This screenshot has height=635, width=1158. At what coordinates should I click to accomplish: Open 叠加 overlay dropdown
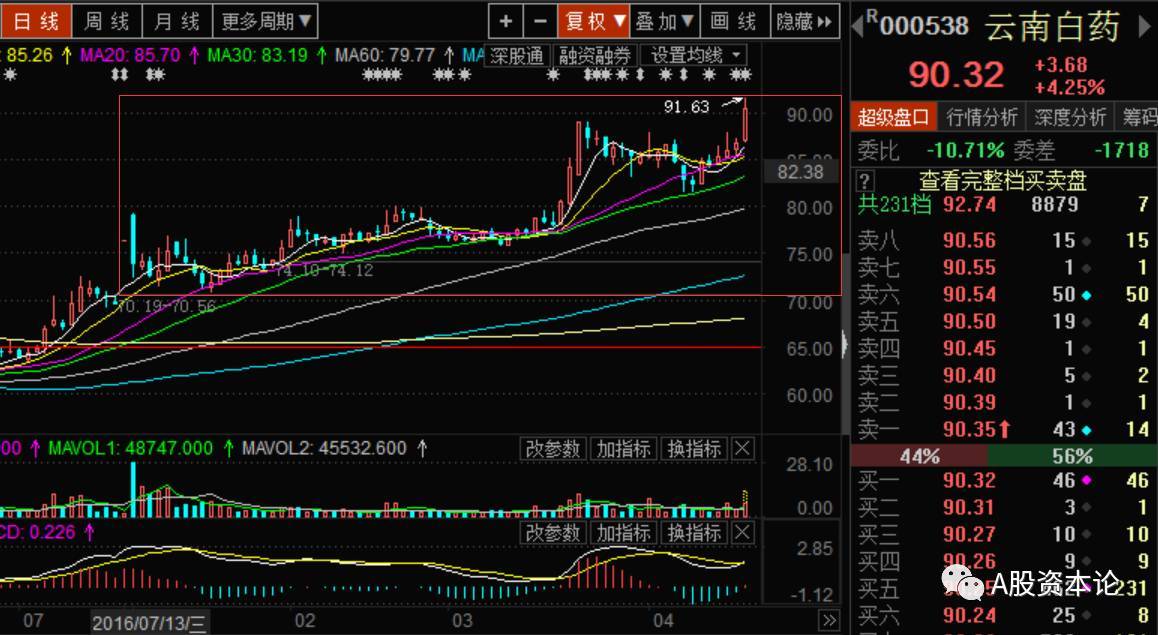[x=664, y=21]
